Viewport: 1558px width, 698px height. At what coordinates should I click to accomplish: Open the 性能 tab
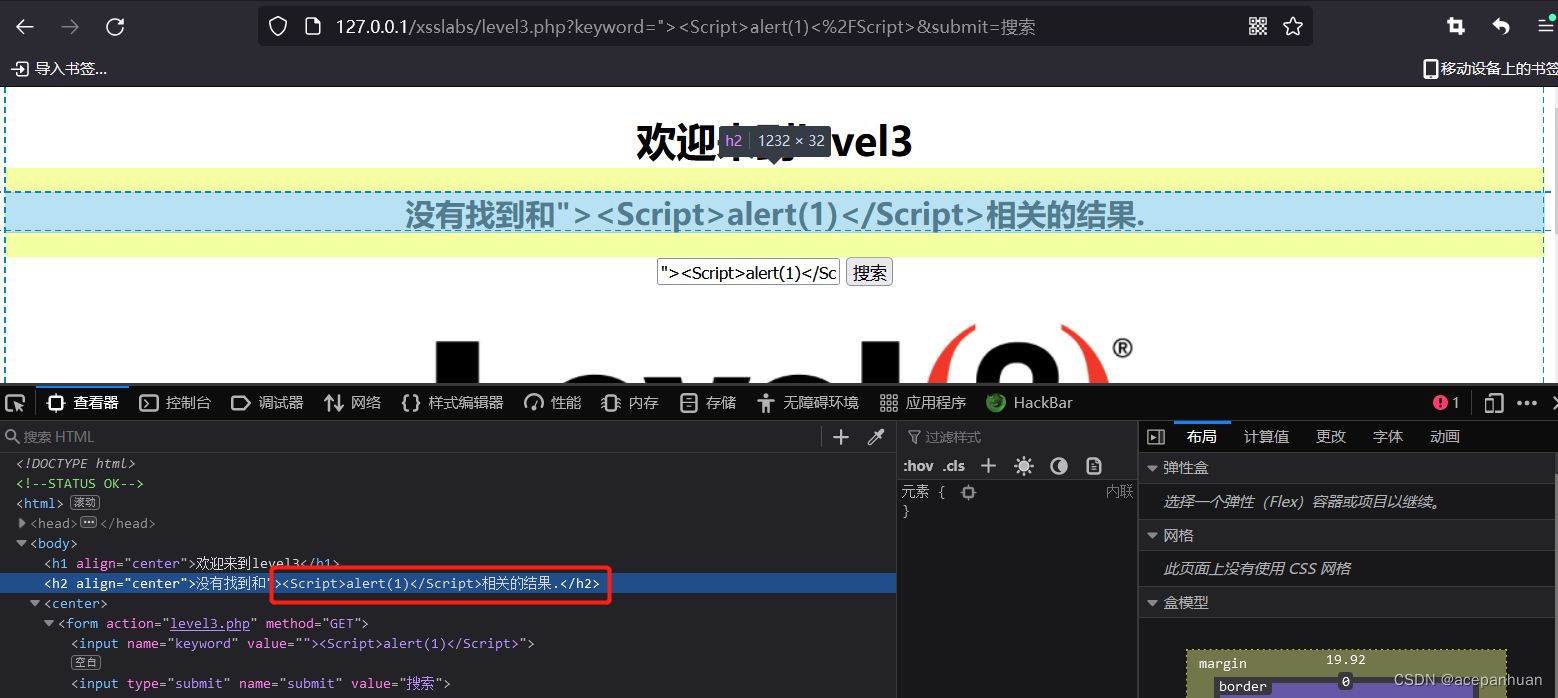point(553,403)
